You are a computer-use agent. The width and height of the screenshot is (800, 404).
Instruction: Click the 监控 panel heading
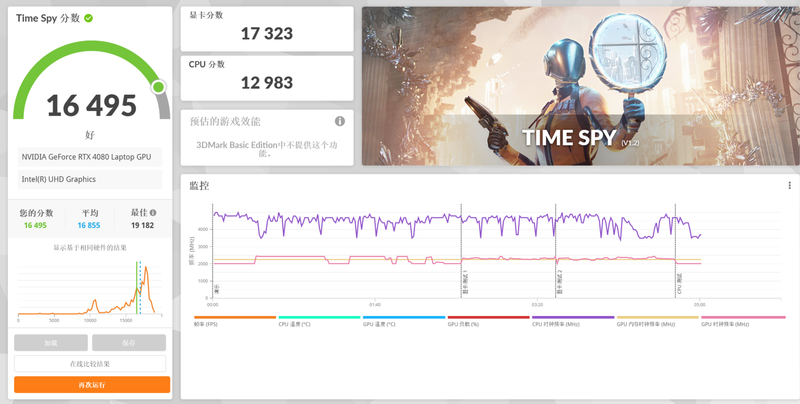click(199, 186)
